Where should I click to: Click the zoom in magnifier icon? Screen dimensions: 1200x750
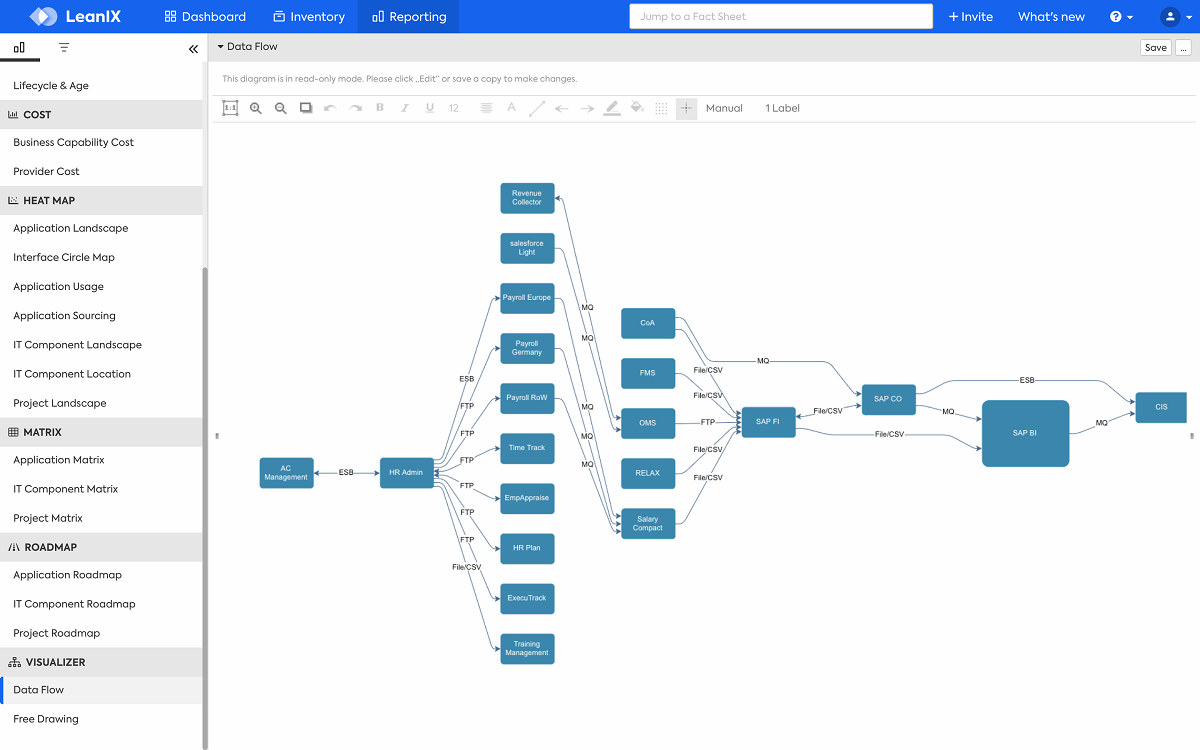pos(256,108)
